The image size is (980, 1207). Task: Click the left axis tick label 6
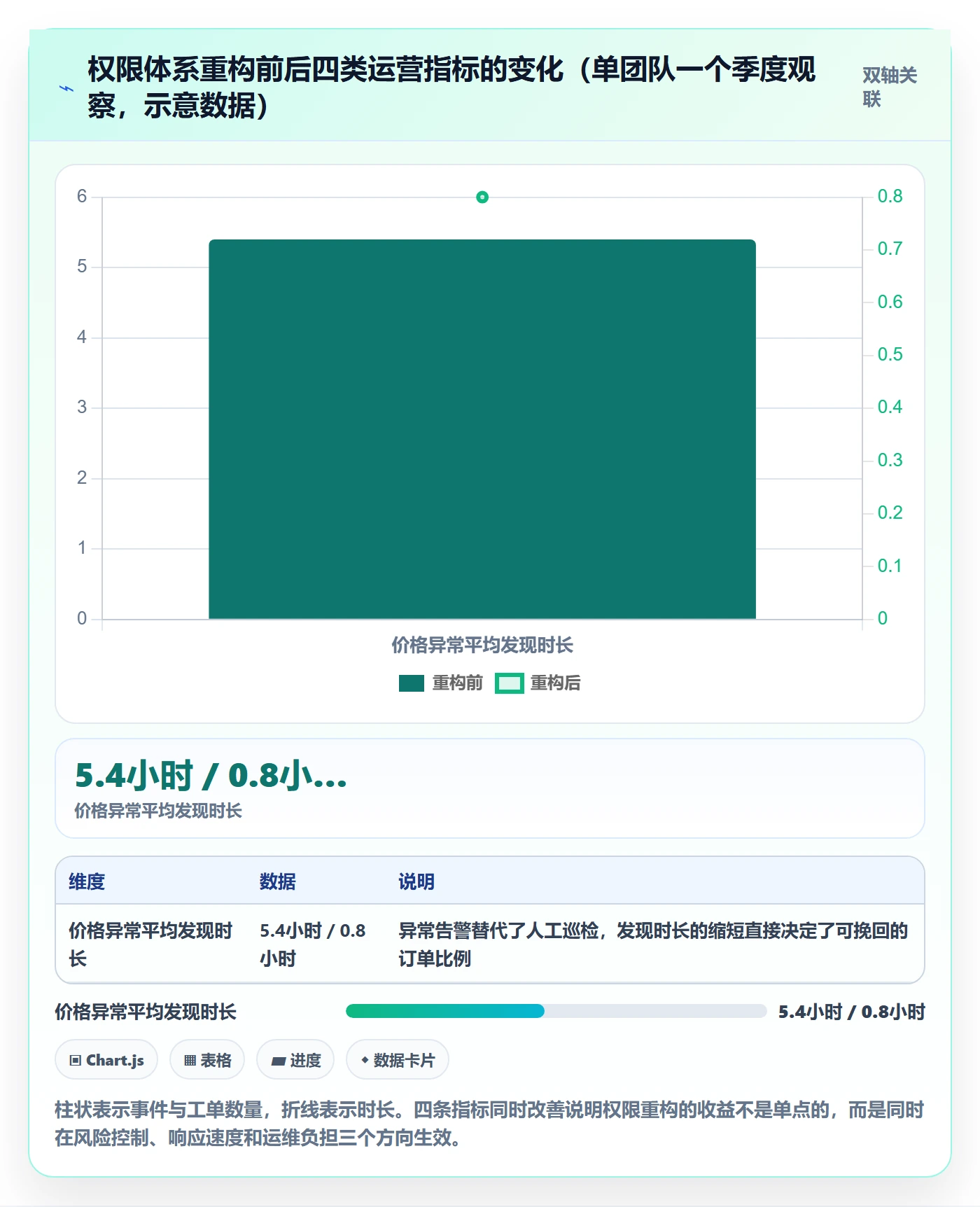click(x=82, y=197)
